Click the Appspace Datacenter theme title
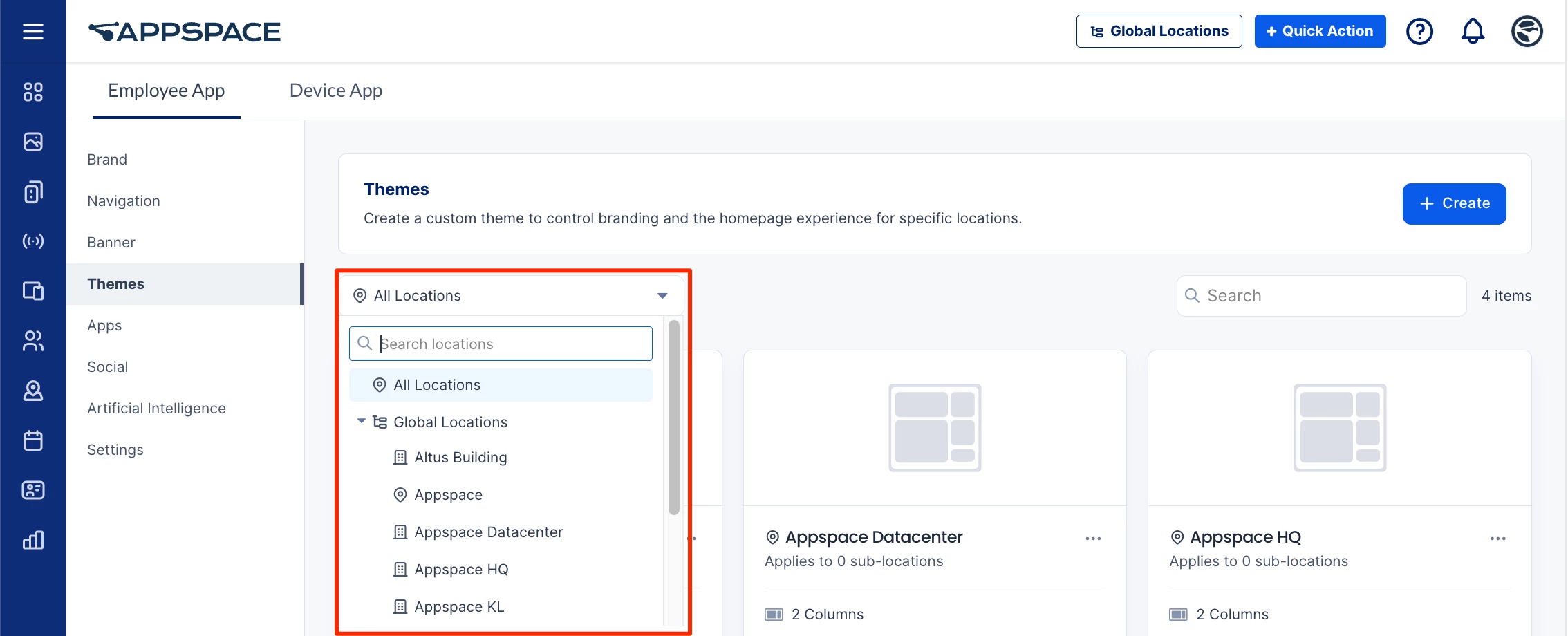The image size is (1568, 636). coord(874,537)
